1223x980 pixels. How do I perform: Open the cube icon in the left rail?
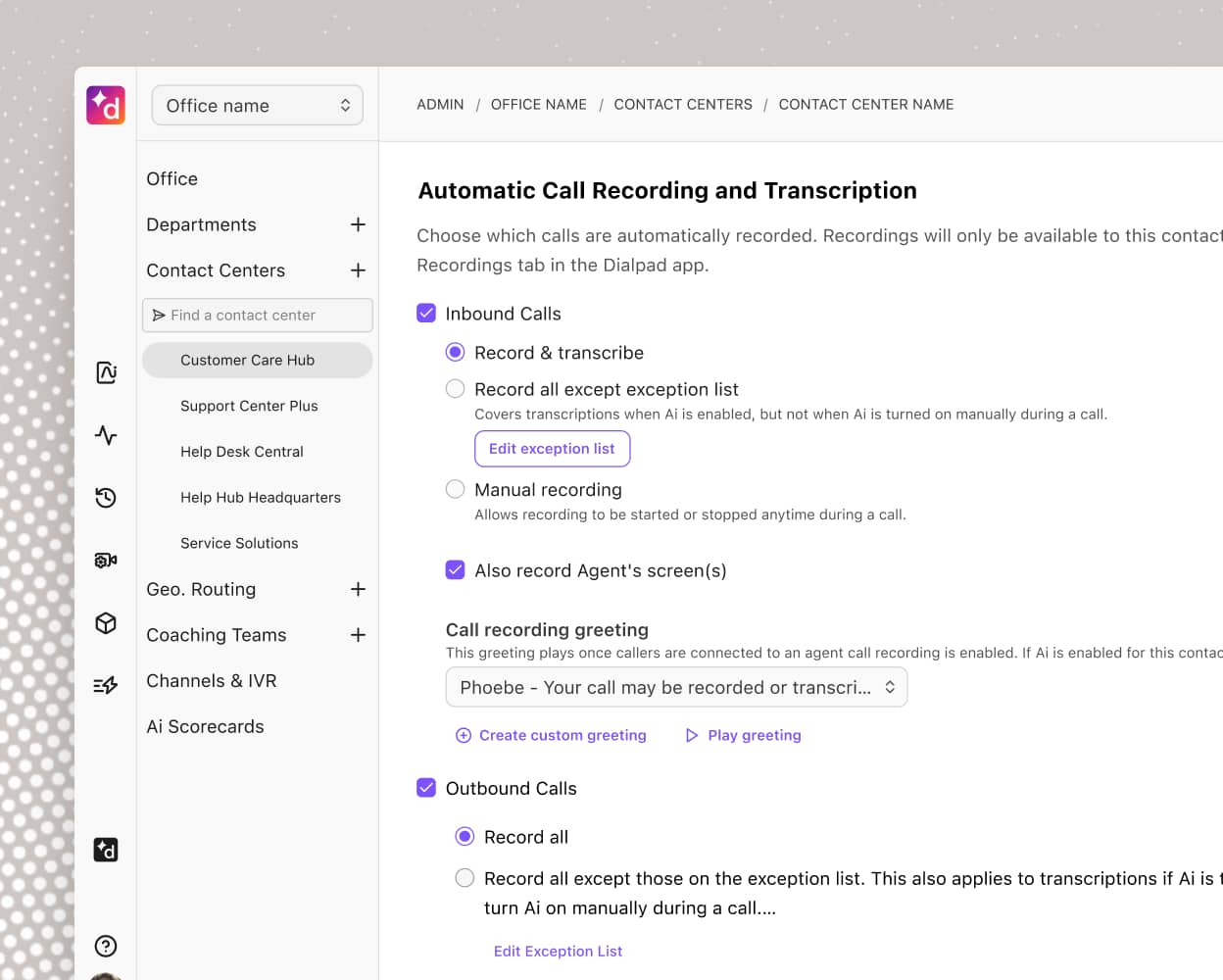tap(106, 623)
